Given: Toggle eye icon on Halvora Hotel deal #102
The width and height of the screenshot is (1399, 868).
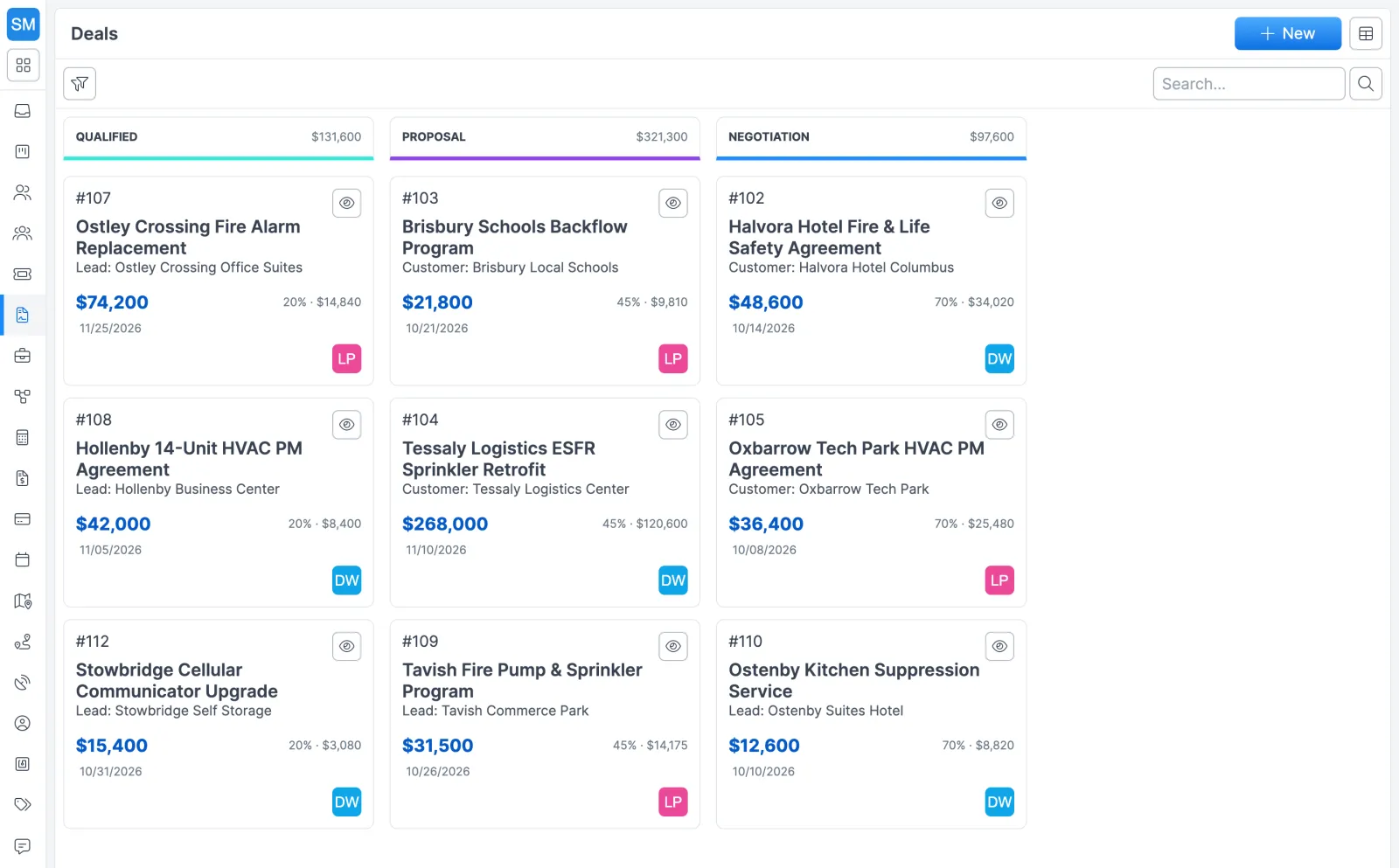Looking at the screenshot, I should coord(999,203).
